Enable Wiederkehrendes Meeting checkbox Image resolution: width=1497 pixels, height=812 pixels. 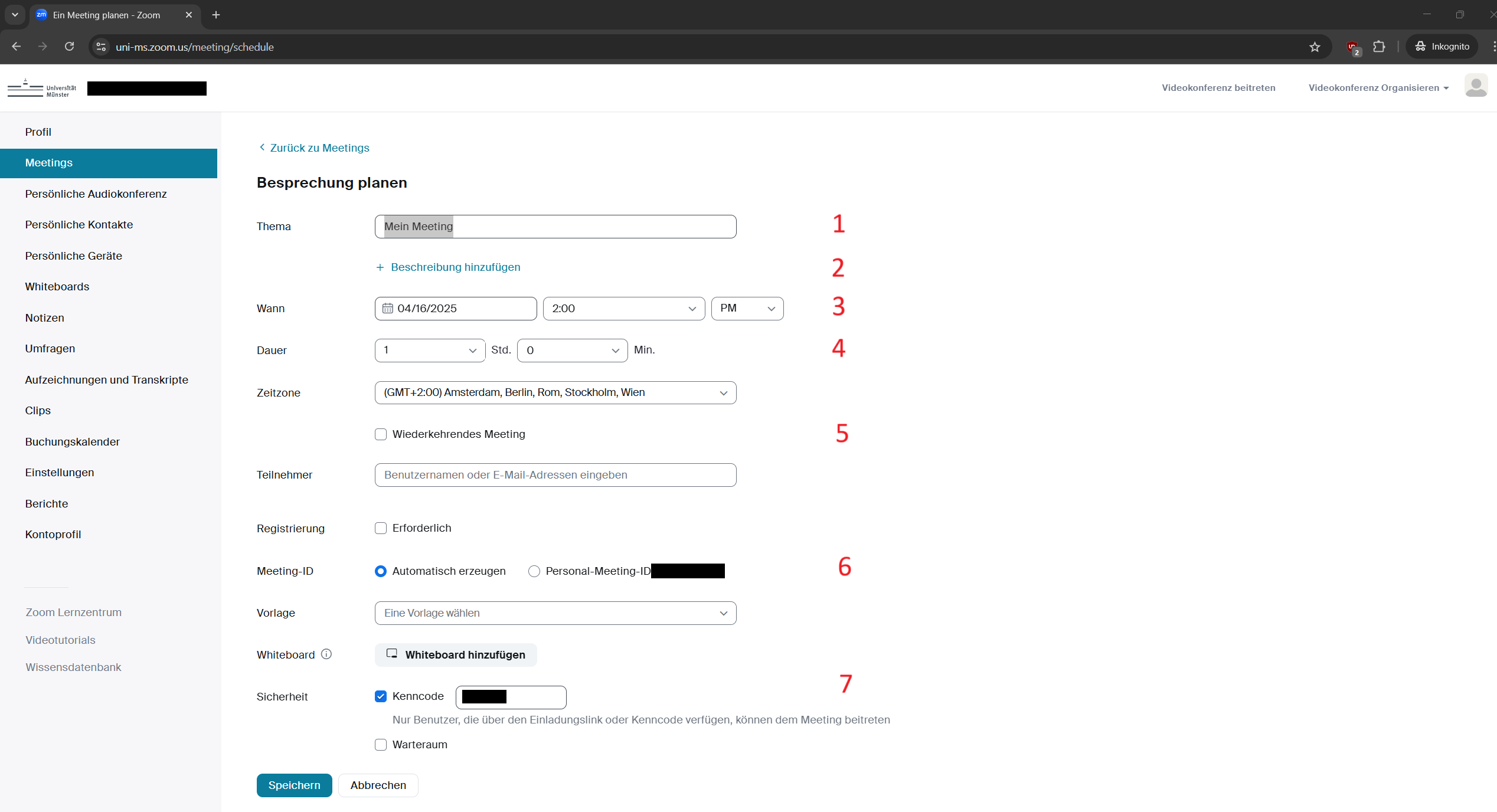coord(381,434)
